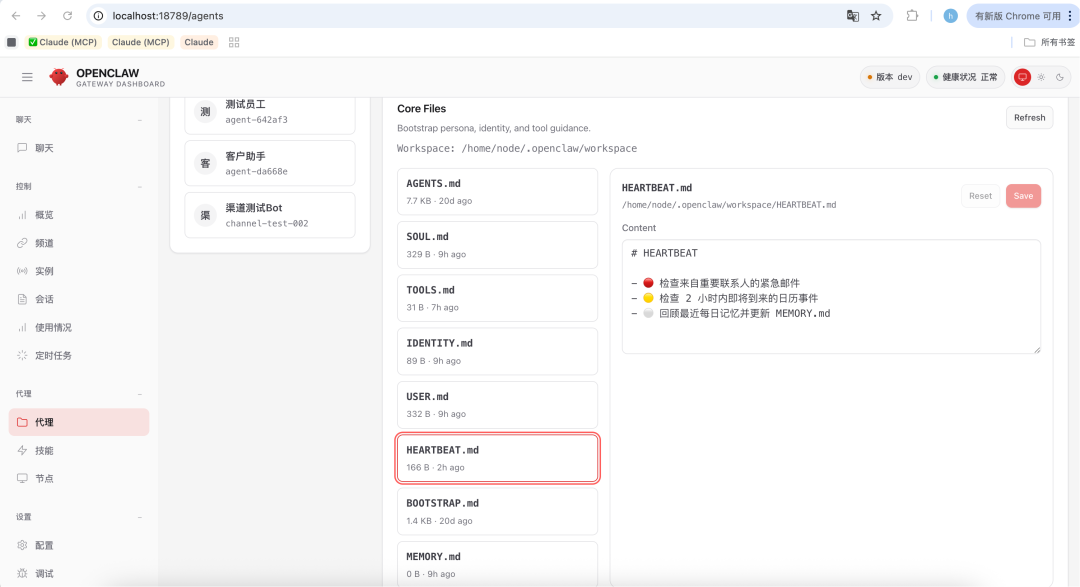
Task: Open USER.md core file
Action: click(x=497, y=405)
